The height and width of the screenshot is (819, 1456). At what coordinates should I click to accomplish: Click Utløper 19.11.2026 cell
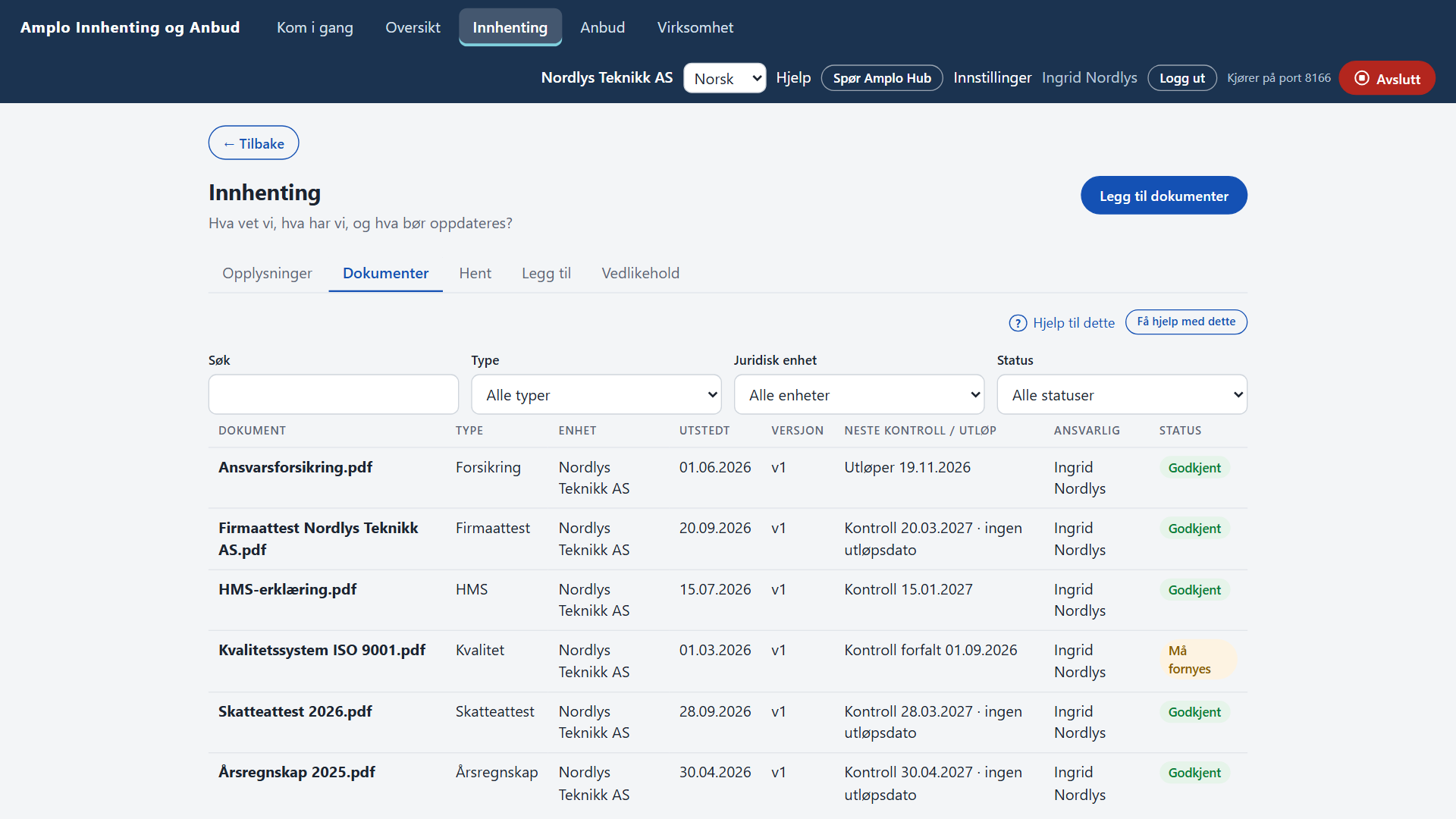point(907,467)
